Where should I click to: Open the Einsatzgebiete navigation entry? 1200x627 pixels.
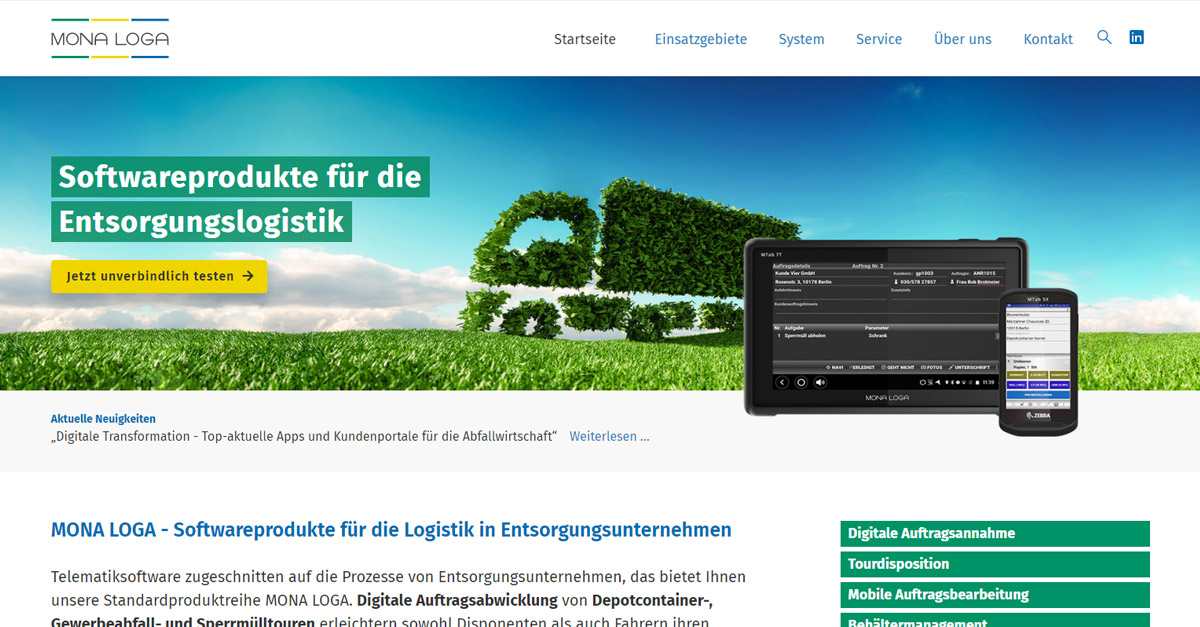pos(701,39)
